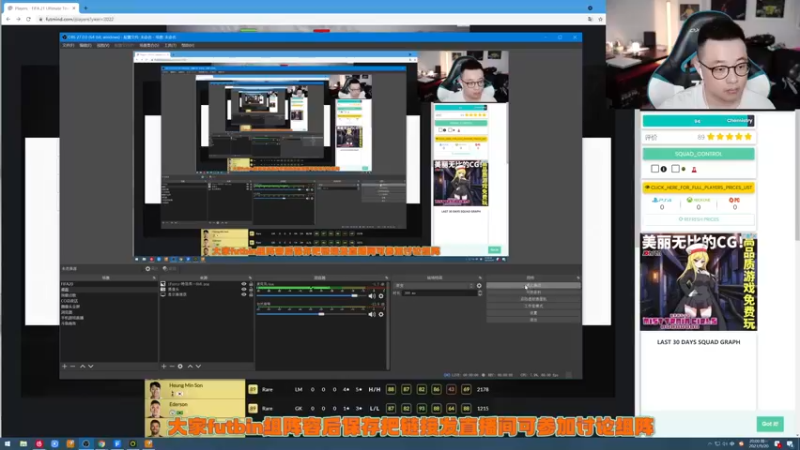Open Settings from OBS Controls panel
The width and height of the screenshot is (800, 450).
click(x=533, y=313)
